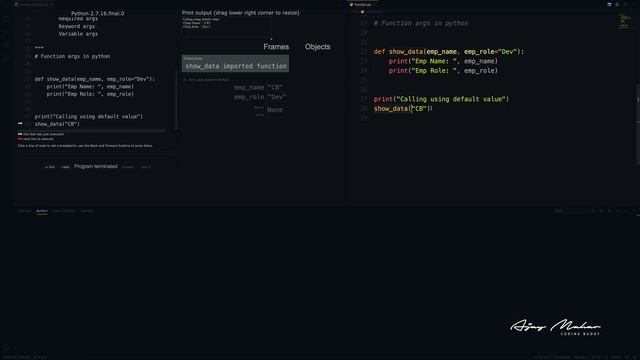Clear output using panel toolbar icon
Image resolution: width=640 pixels, height=360 pixels.
(x=602, y=211)
